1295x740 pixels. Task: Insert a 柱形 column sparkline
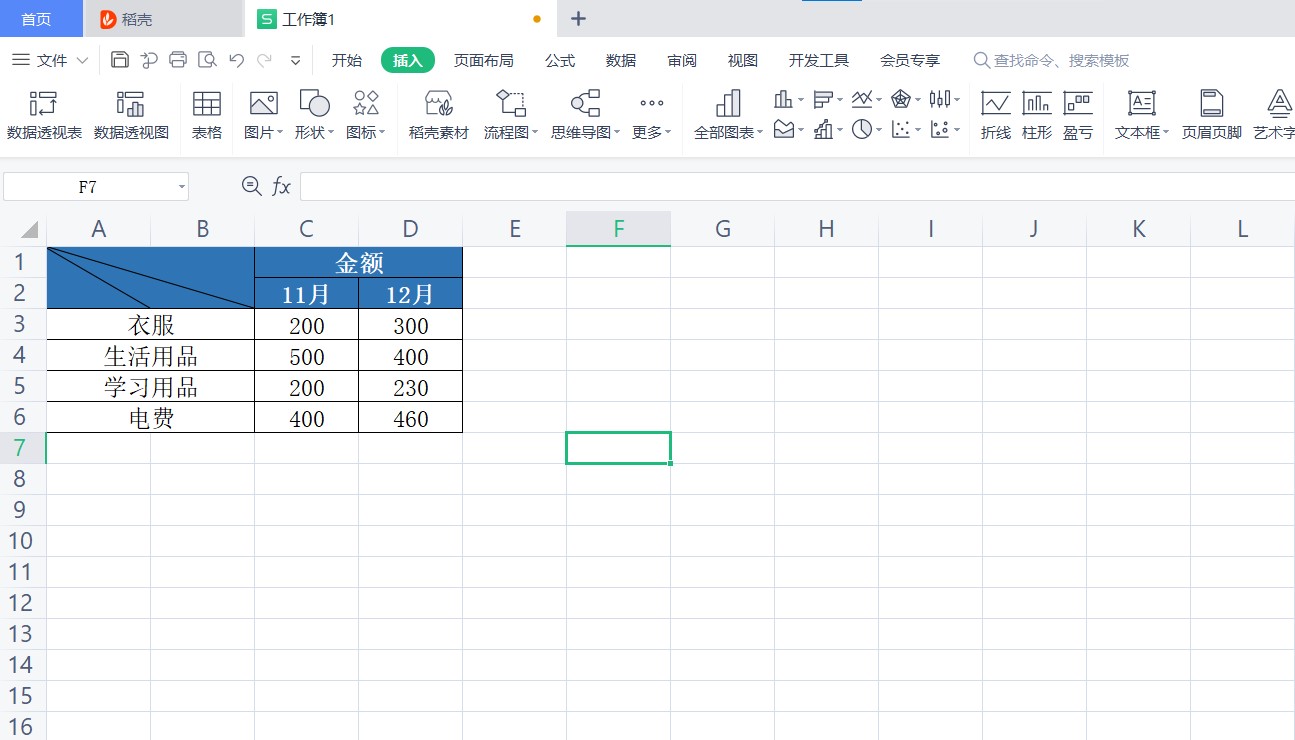coord(1036,115)
